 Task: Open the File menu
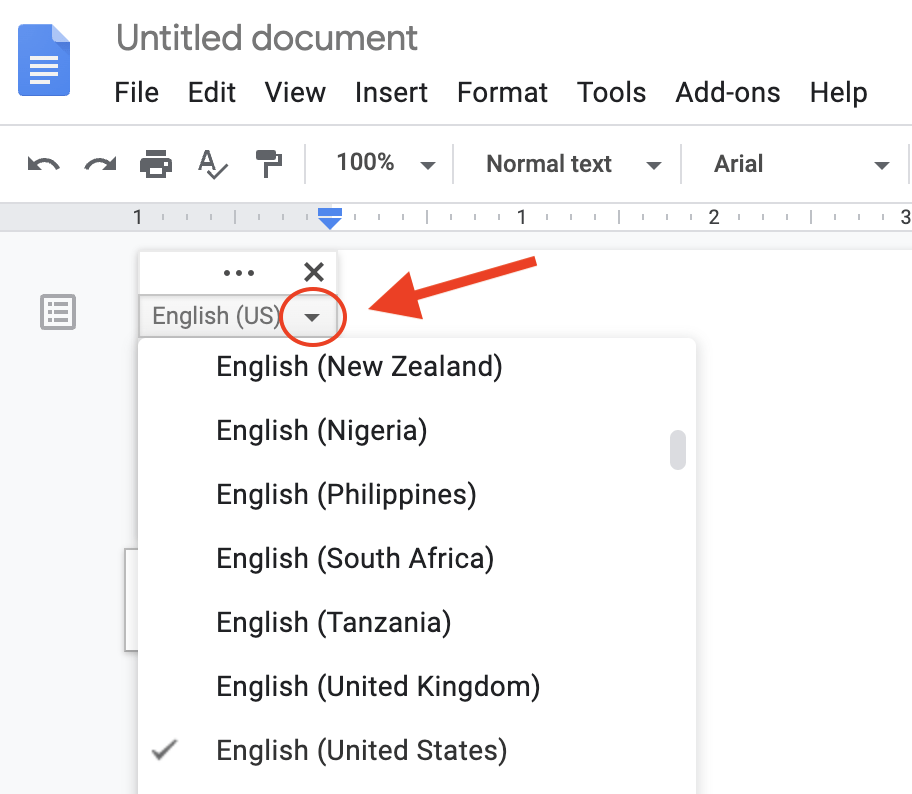[136, 93]
